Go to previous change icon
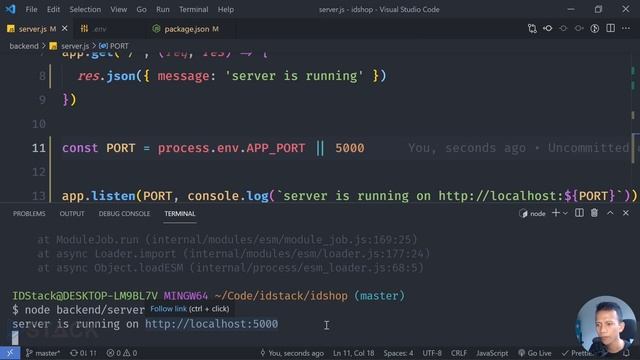The height and width of the screenshot is (360, 640). coord(548,29)
